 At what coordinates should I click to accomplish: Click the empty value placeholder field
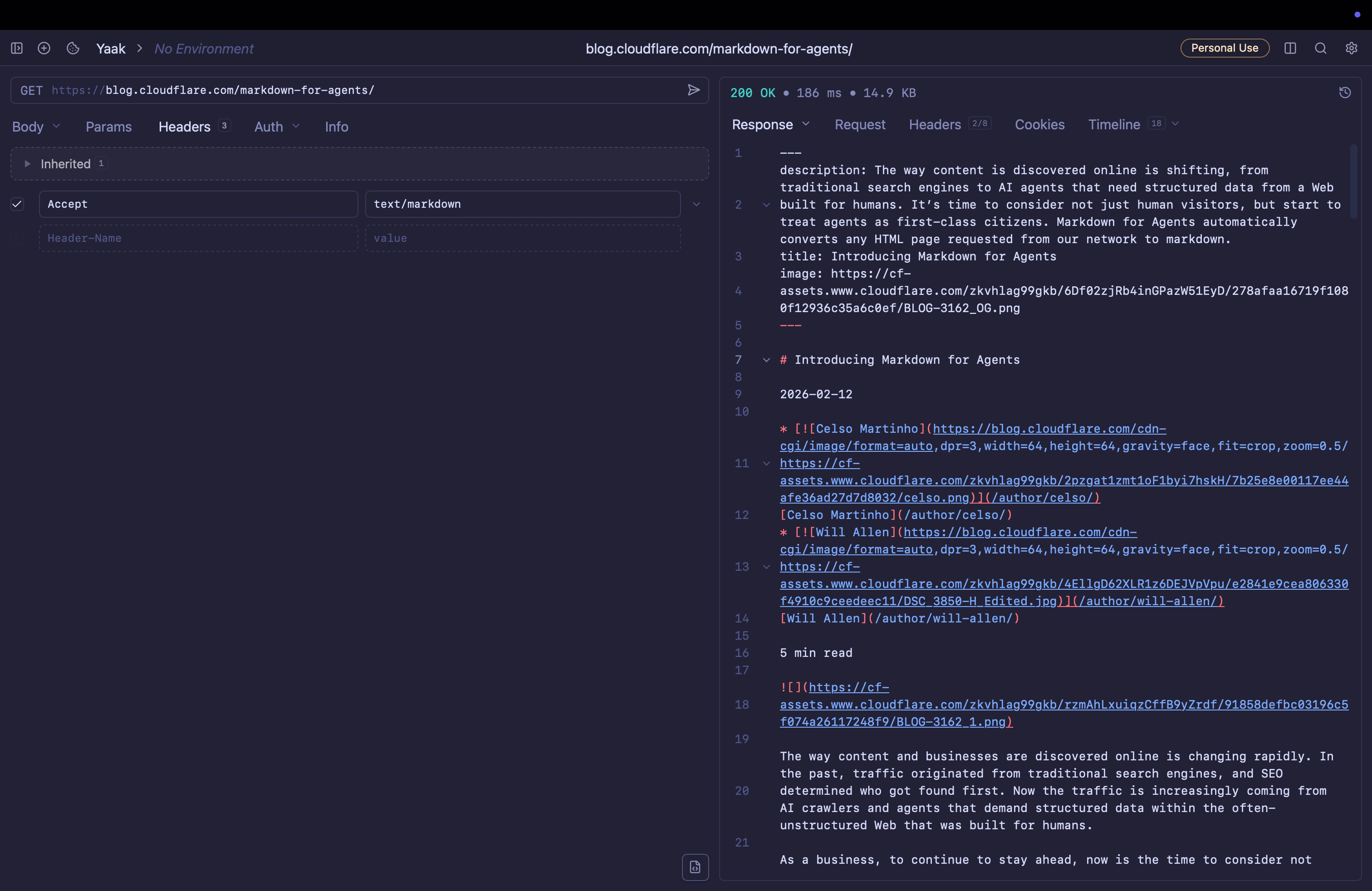tap(523, 238)
